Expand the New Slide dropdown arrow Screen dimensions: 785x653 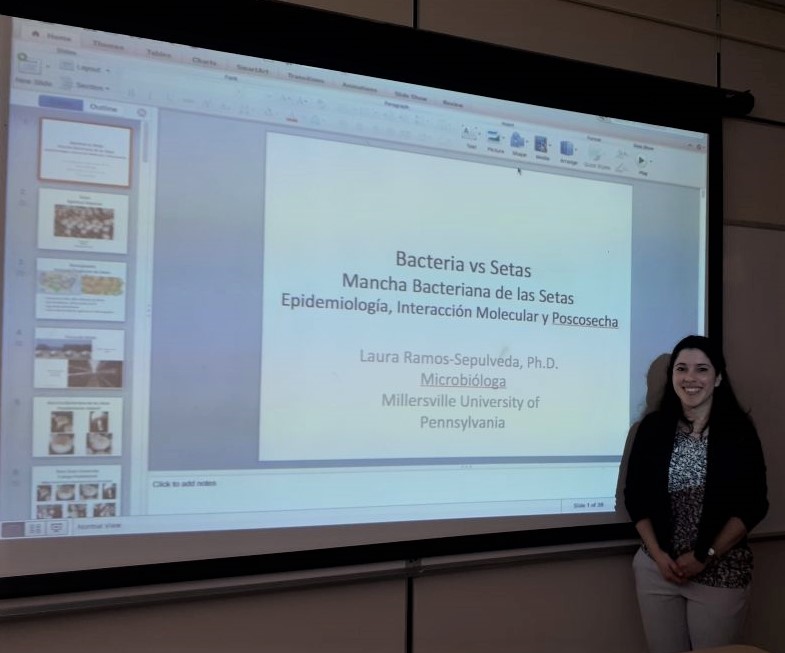48,67
